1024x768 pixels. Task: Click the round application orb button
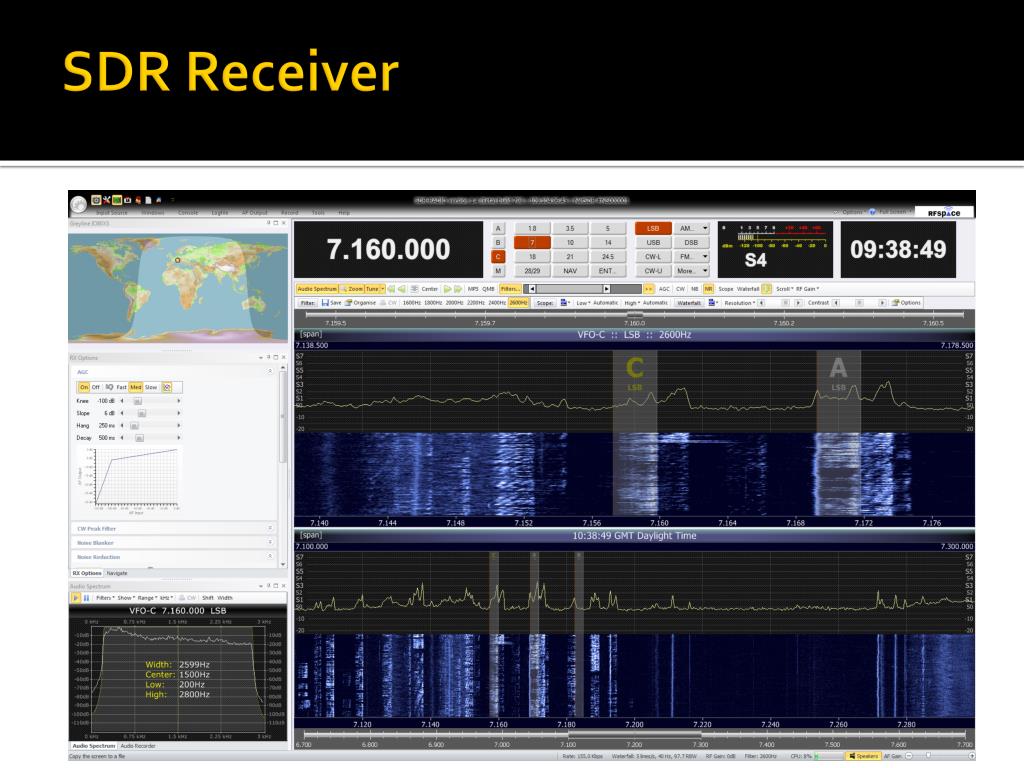pos(78,204)
